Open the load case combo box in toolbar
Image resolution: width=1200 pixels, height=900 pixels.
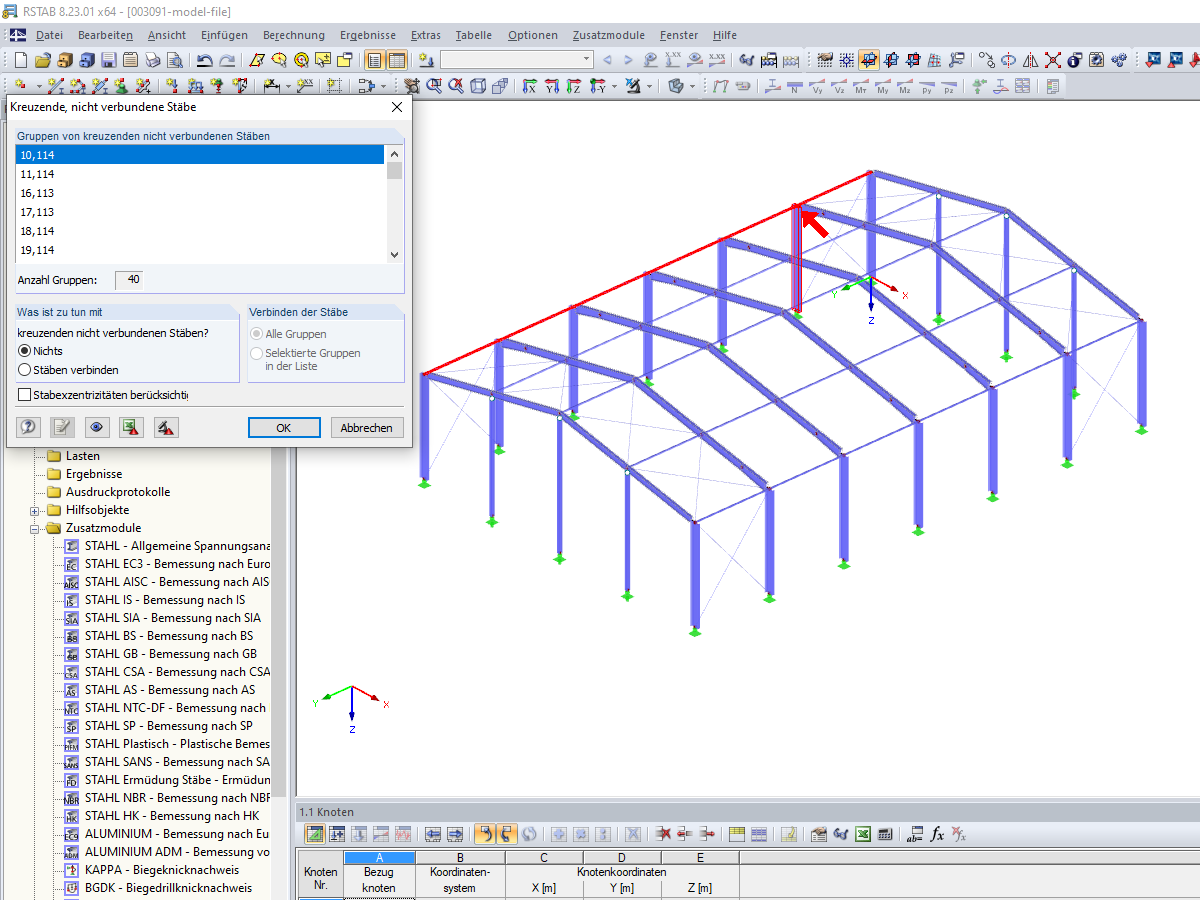(517, 60)
